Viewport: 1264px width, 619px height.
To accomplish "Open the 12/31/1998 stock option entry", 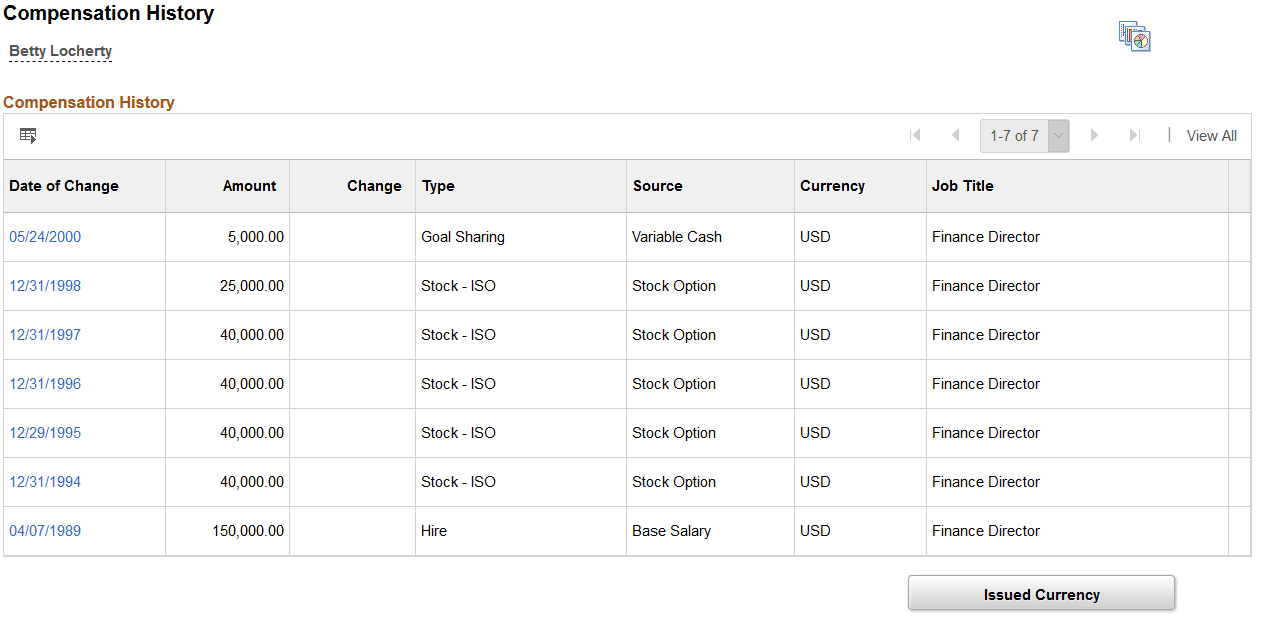I will click(x=45, y=285).
